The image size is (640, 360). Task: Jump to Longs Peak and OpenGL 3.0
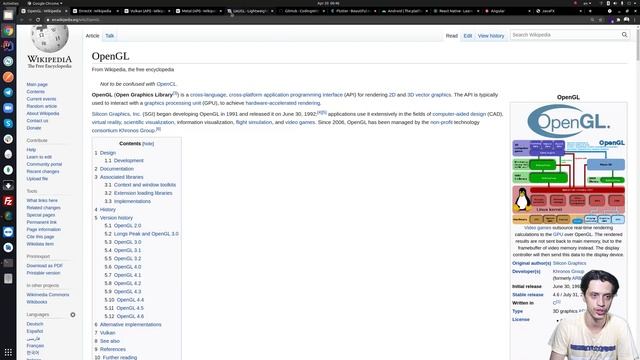[x=146, y=234]
